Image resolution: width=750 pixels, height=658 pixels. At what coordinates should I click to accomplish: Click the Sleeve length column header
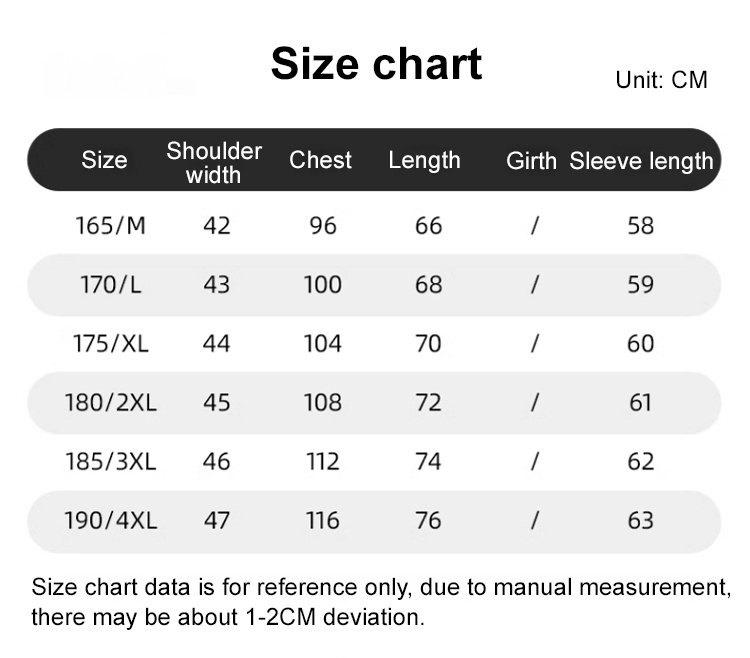[641, 161]
